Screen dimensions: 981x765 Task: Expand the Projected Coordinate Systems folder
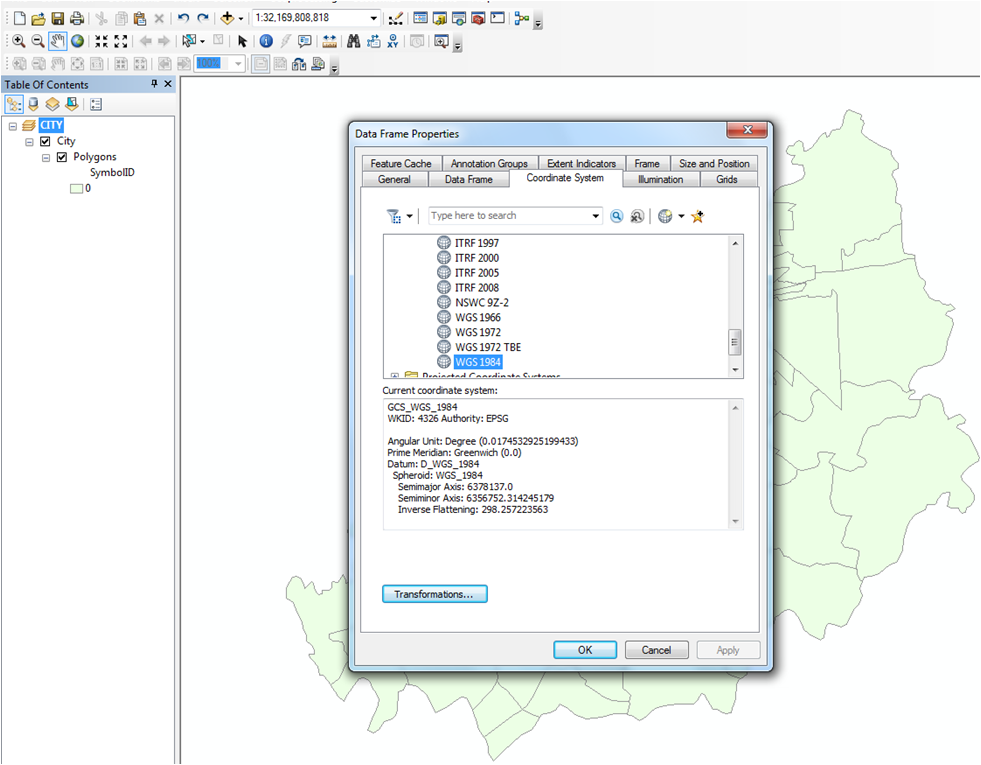[x=395, y=377]
